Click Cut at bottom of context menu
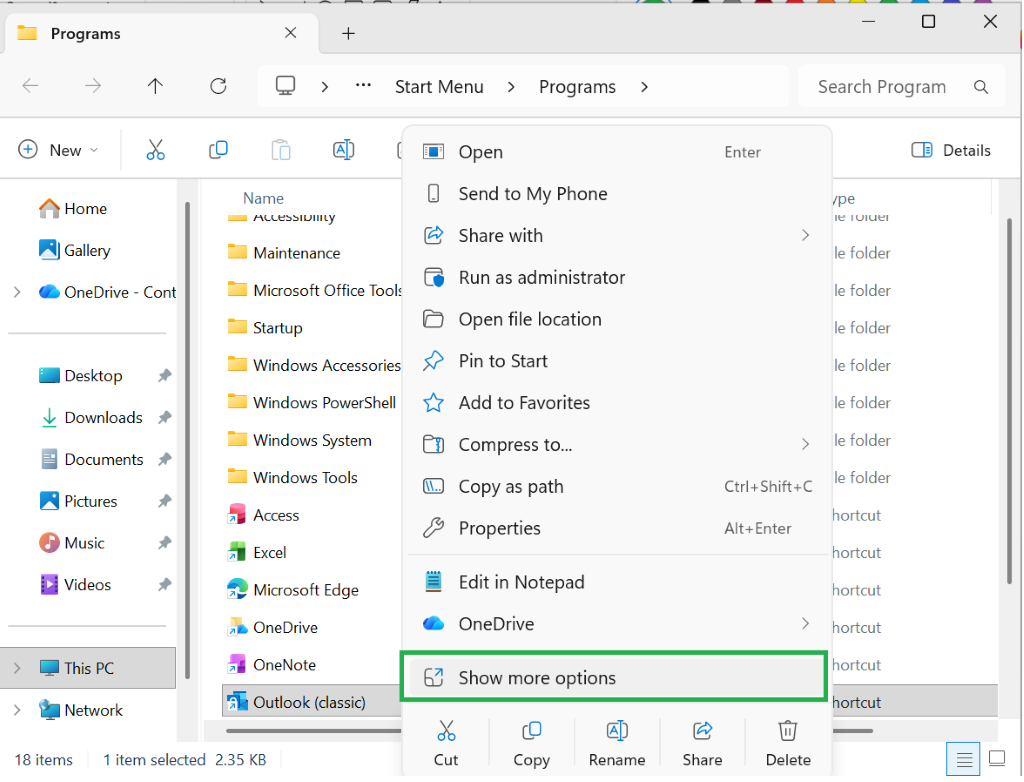 (x=446, y=743)
